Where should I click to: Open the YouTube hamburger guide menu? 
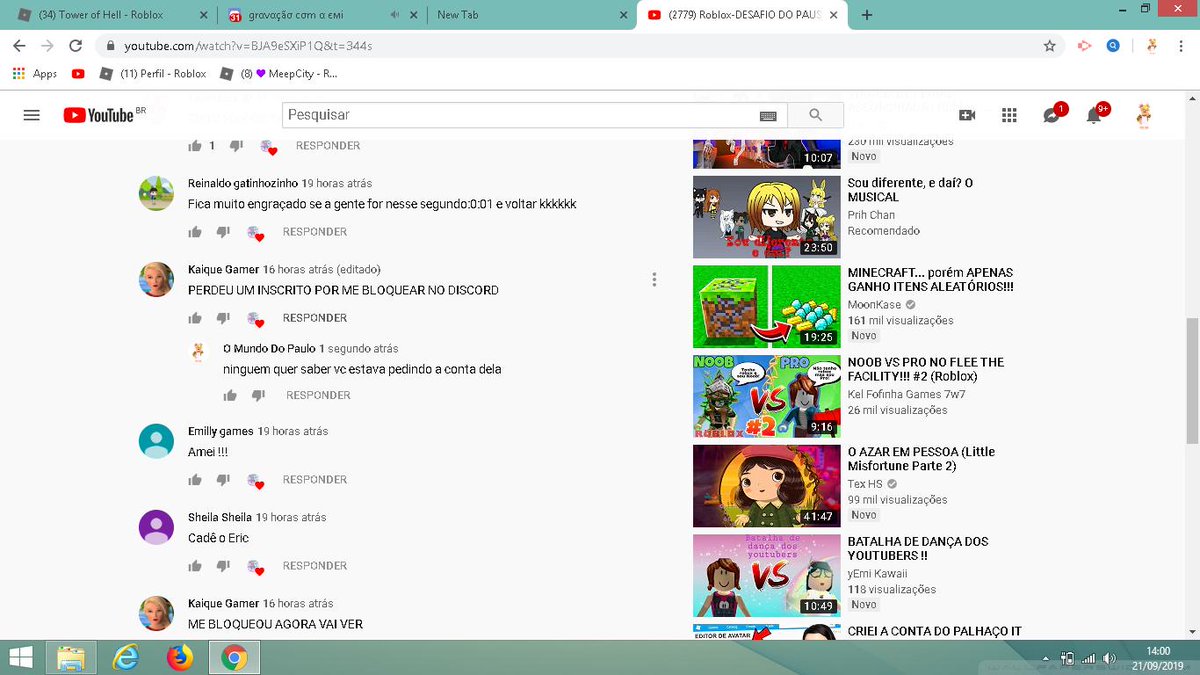31,115
